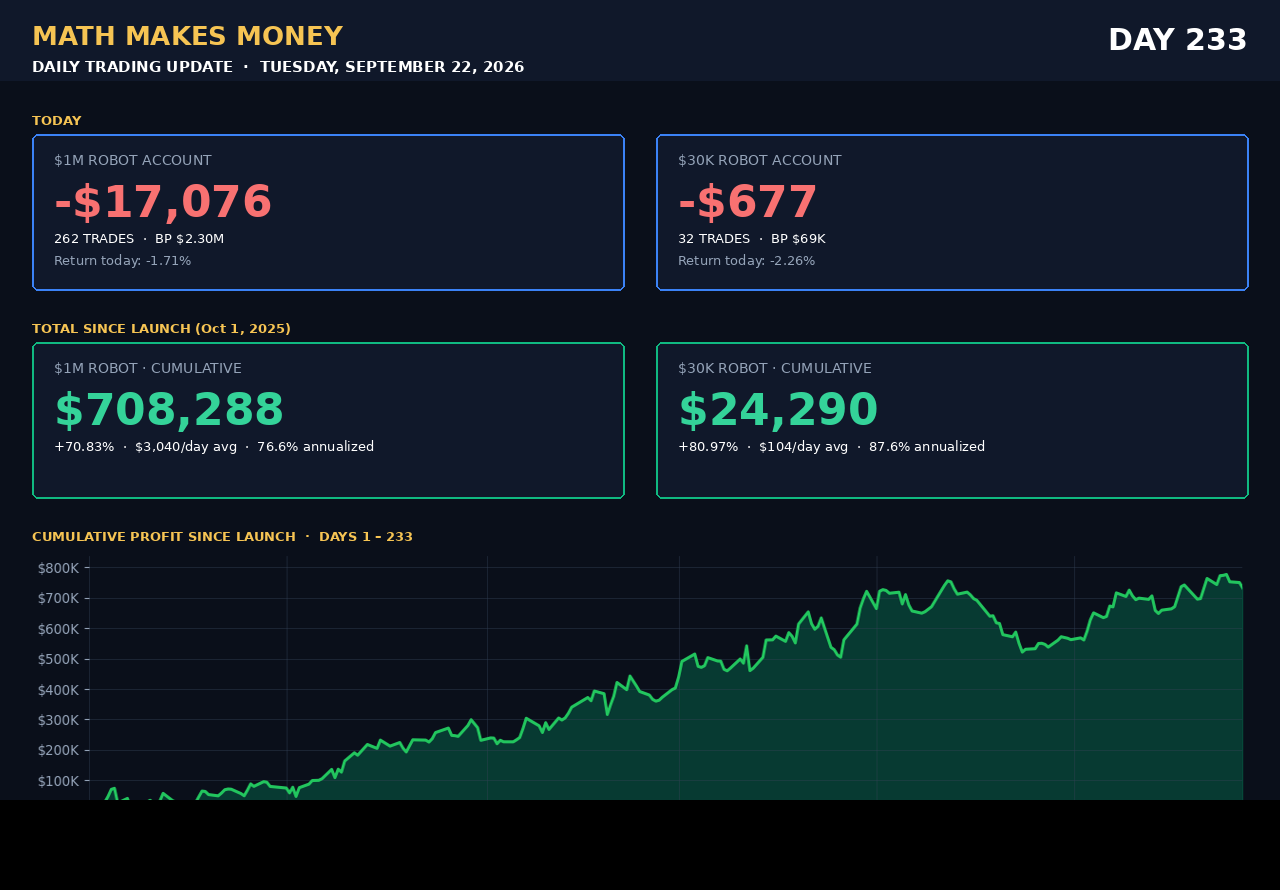Click the "$3,040/day avg" text

[x=186, y=447]
